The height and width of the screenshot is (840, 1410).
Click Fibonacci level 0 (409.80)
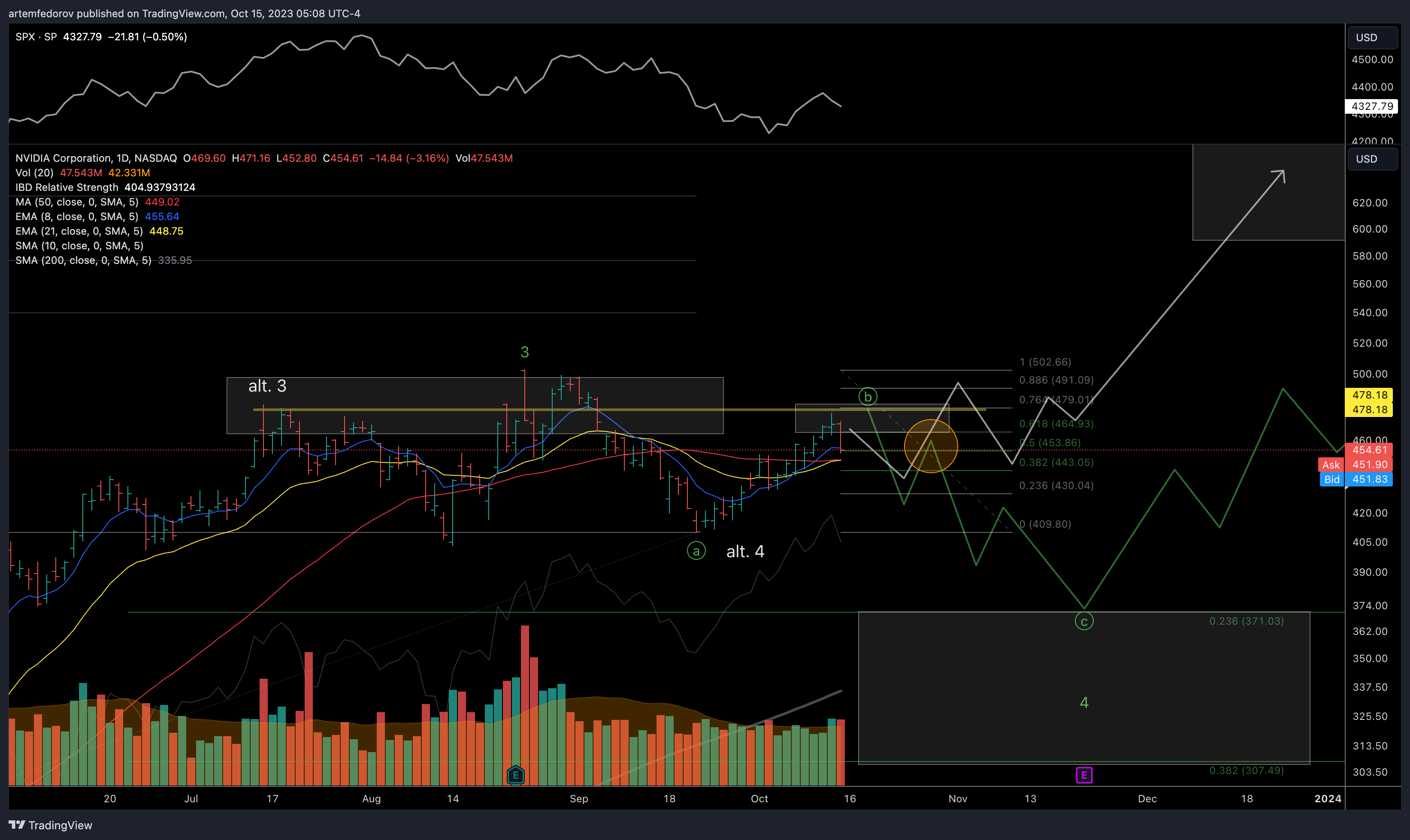coord(1045,524)
